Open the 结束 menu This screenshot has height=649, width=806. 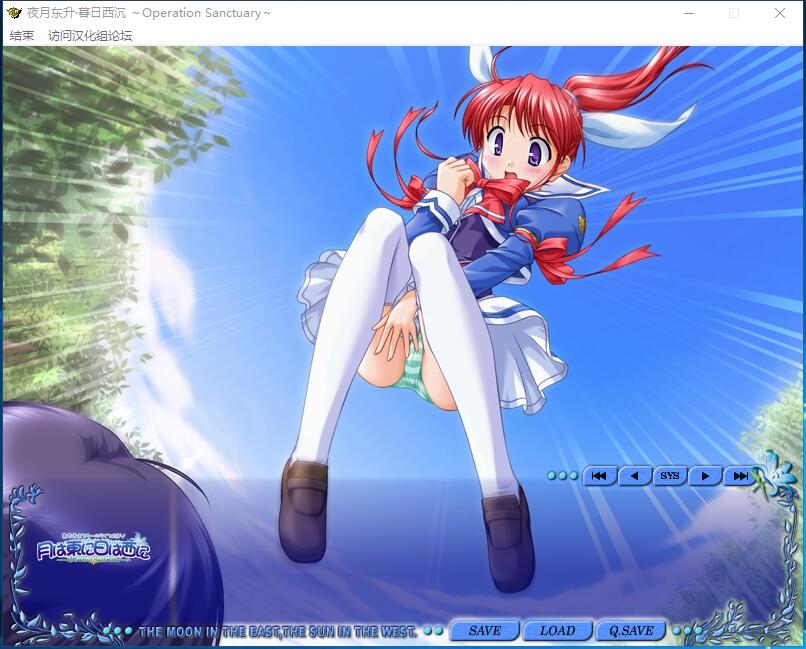pos(21,35)
